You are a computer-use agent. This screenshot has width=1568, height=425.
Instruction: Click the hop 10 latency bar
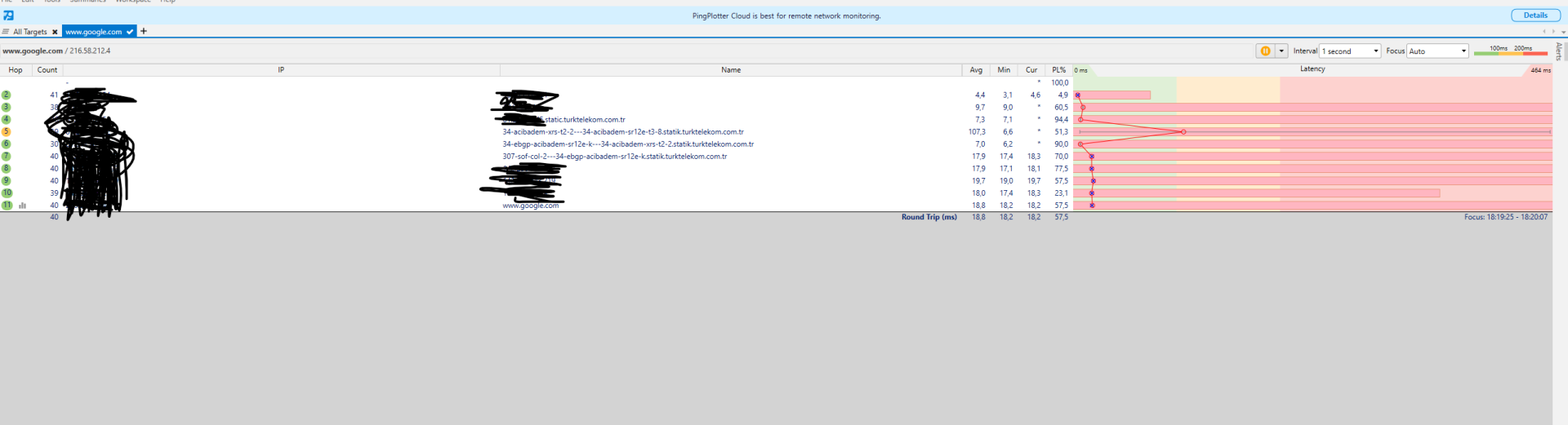coord(1257,193)
